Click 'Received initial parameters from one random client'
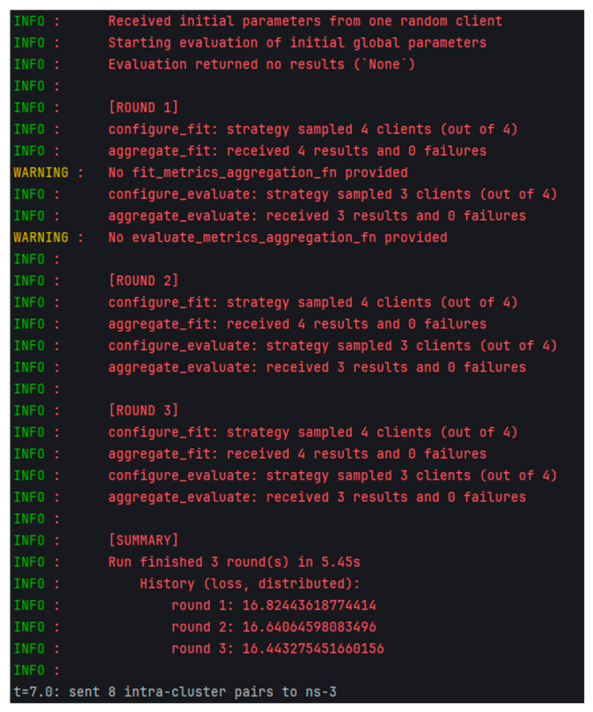This screenshot has height=712, width=593. tap(305, 21)
